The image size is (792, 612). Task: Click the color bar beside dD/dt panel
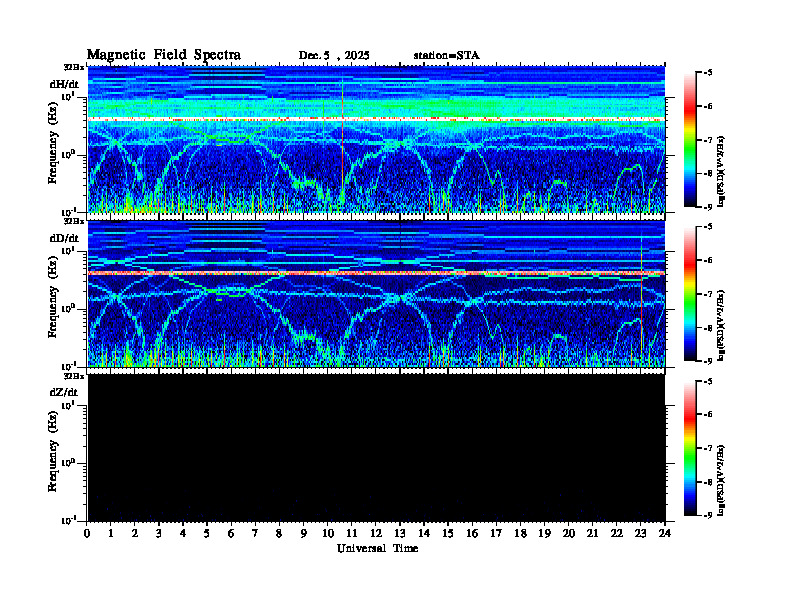(690, 294)
